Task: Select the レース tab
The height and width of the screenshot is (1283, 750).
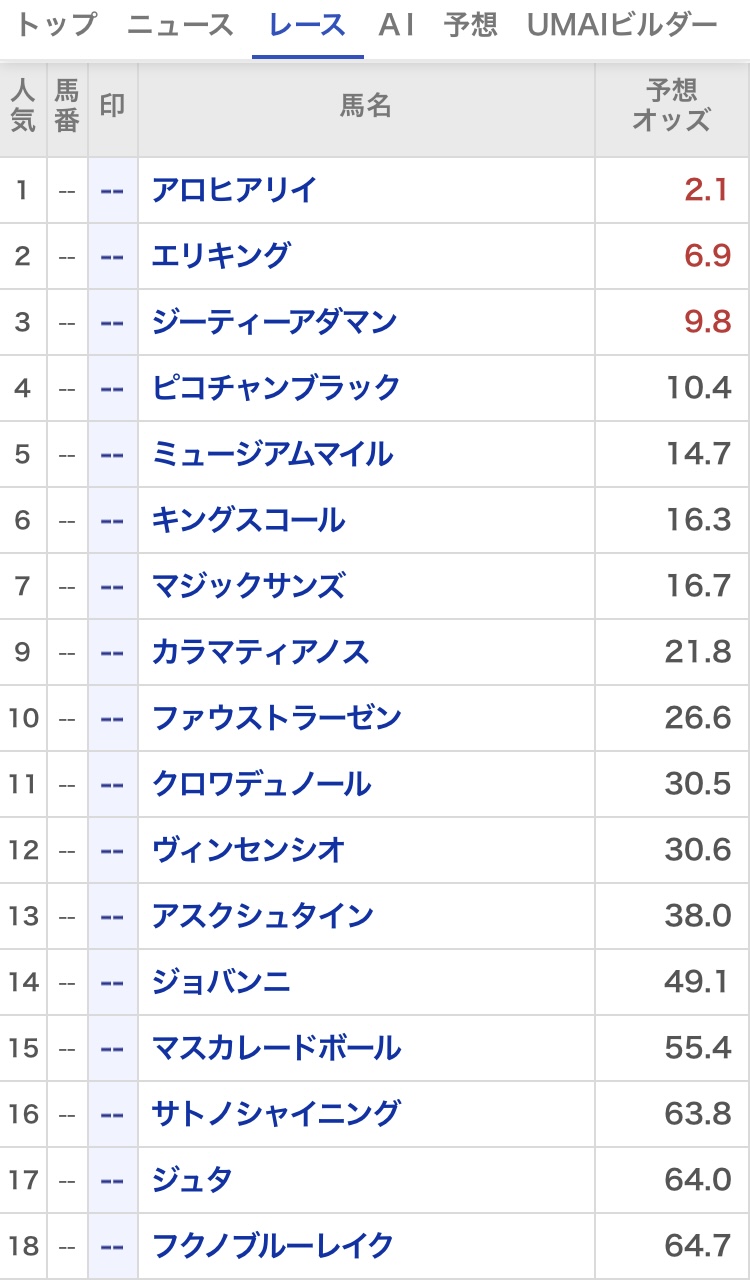Action: [308, 25]
